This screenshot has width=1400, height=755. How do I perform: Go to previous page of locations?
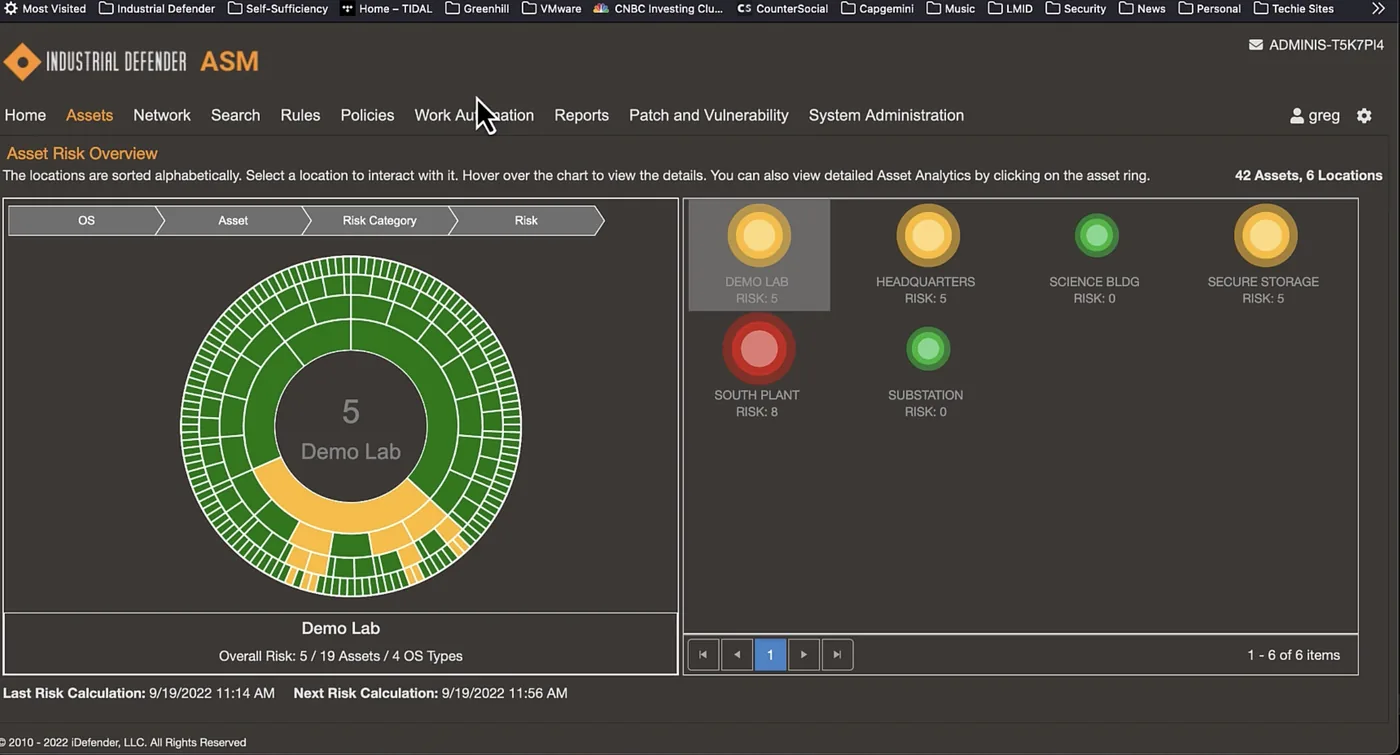[737, 655]
